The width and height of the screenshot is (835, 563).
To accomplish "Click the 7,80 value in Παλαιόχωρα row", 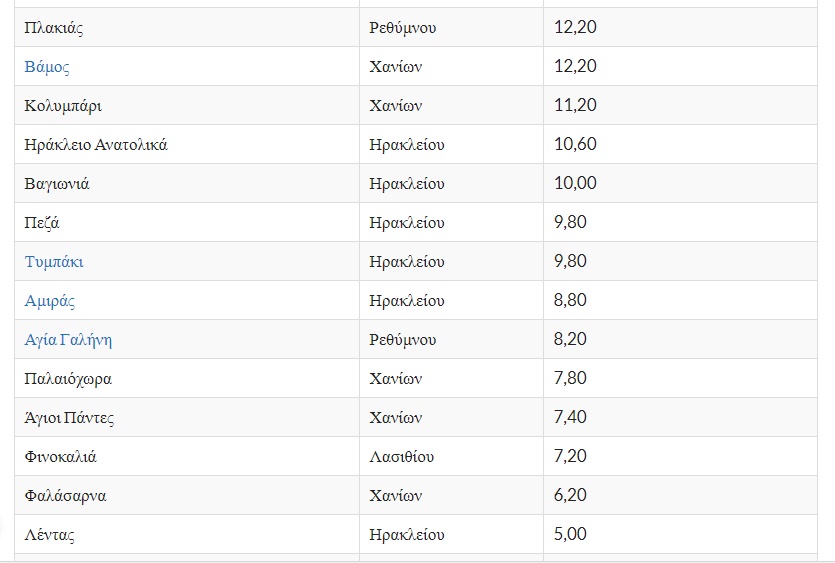I will coord(570,379).
